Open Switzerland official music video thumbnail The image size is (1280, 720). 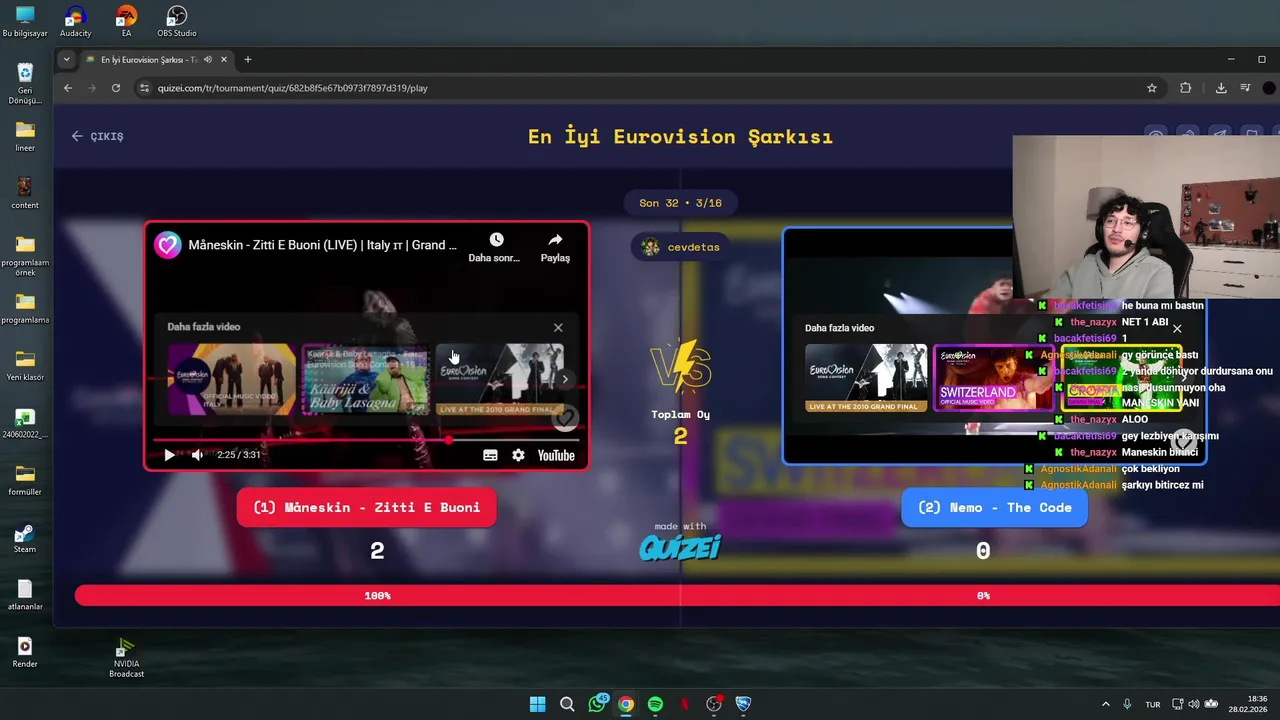coord(993,379)
